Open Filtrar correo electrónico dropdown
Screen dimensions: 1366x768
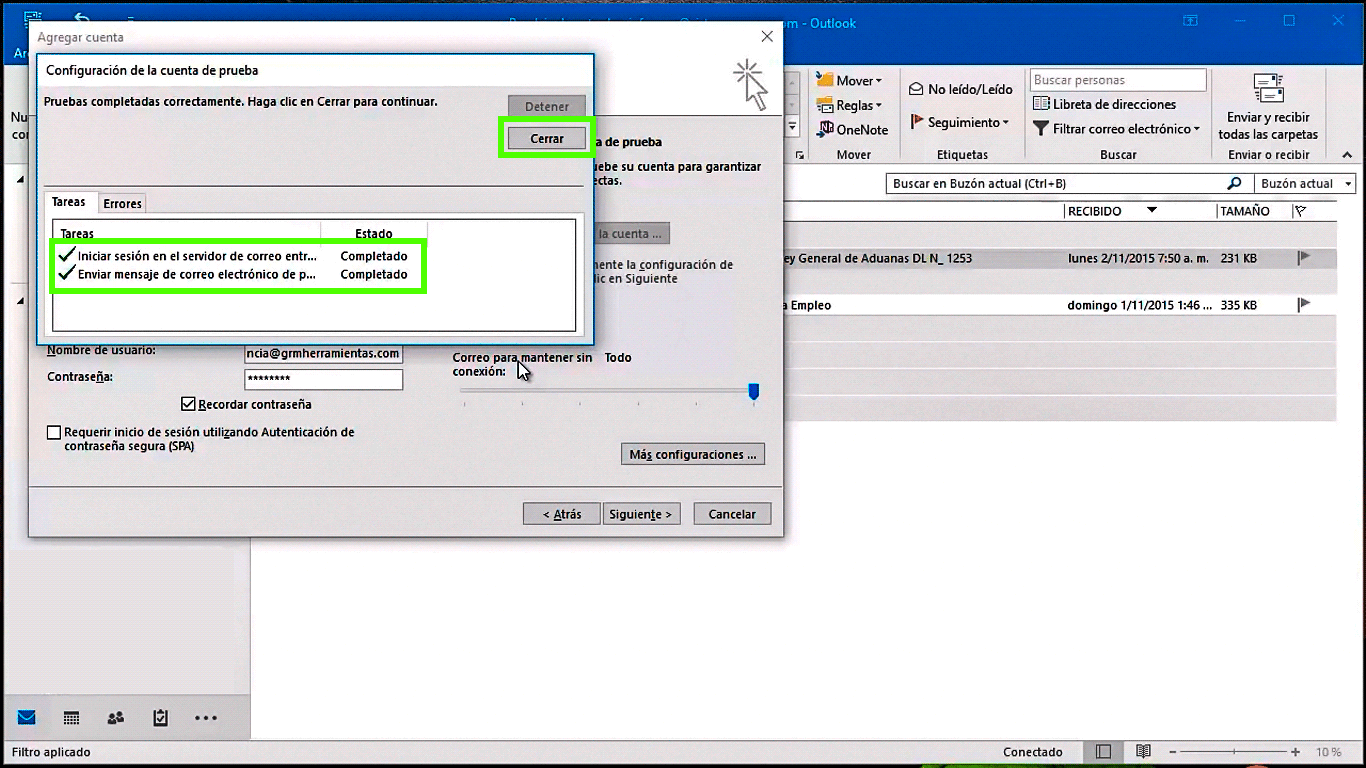coord(1116,129)
